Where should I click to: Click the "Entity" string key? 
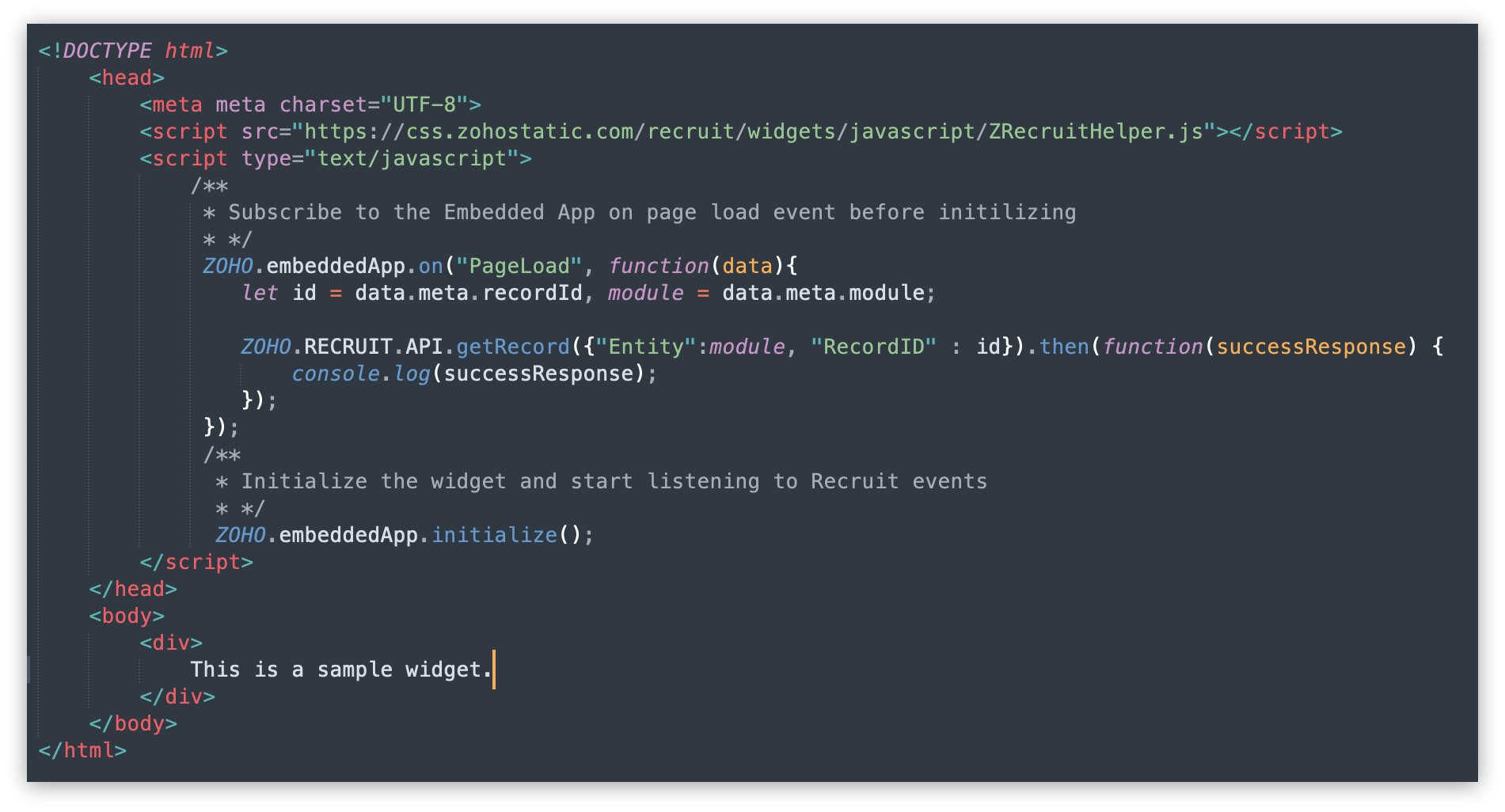(x=645, y=347)
